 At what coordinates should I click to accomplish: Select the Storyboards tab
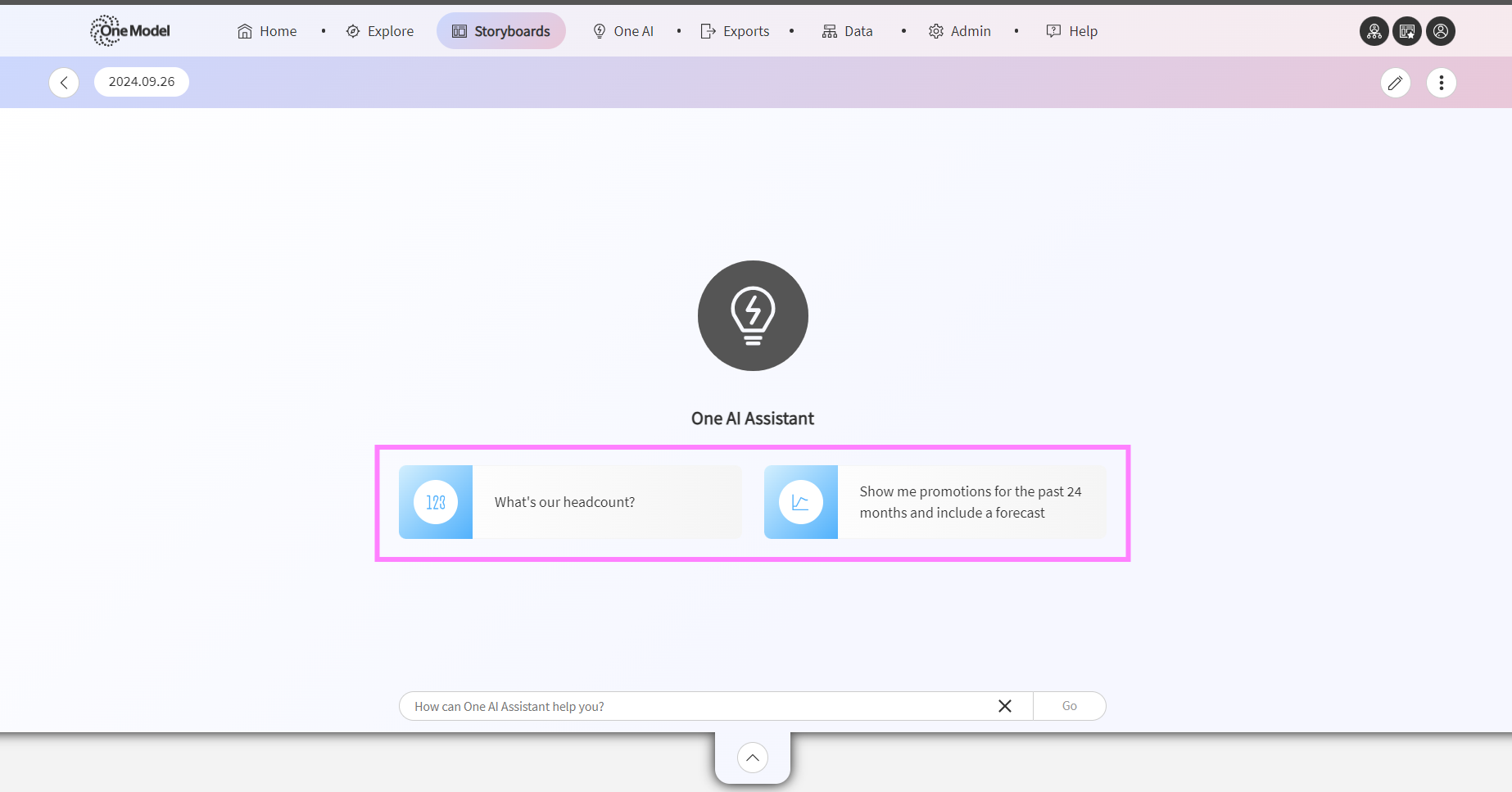[501, 31]
